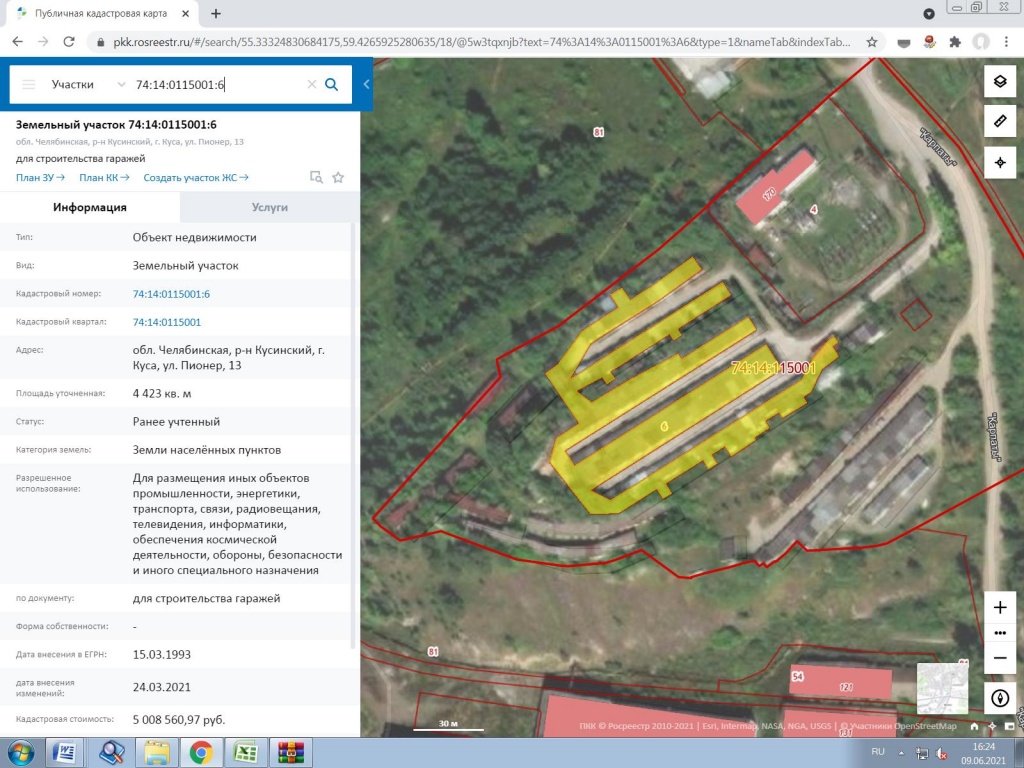This screenshot has height=768, width=1024.
Task: Open a new browser tab
Action: [216, 13]
